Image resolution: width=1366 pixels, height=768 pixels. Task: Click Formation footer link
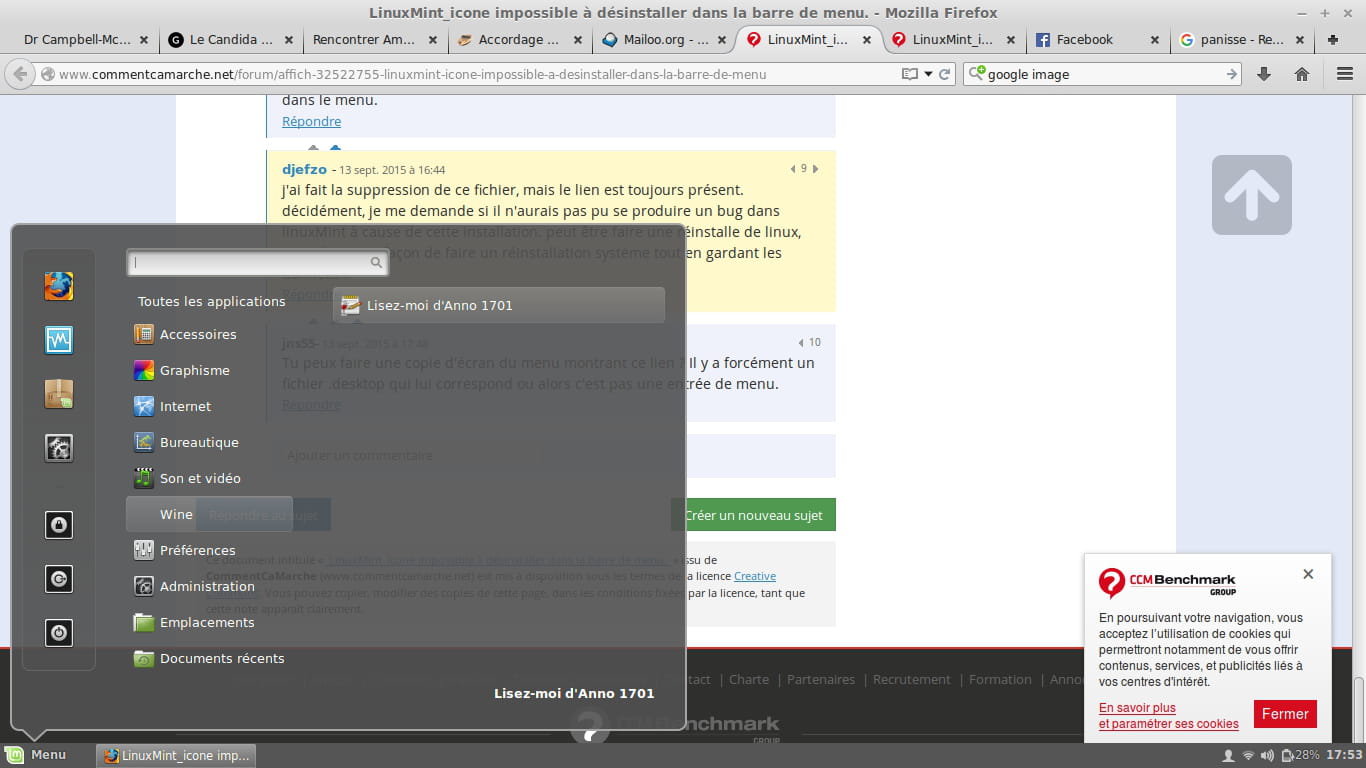(1000, 679)
